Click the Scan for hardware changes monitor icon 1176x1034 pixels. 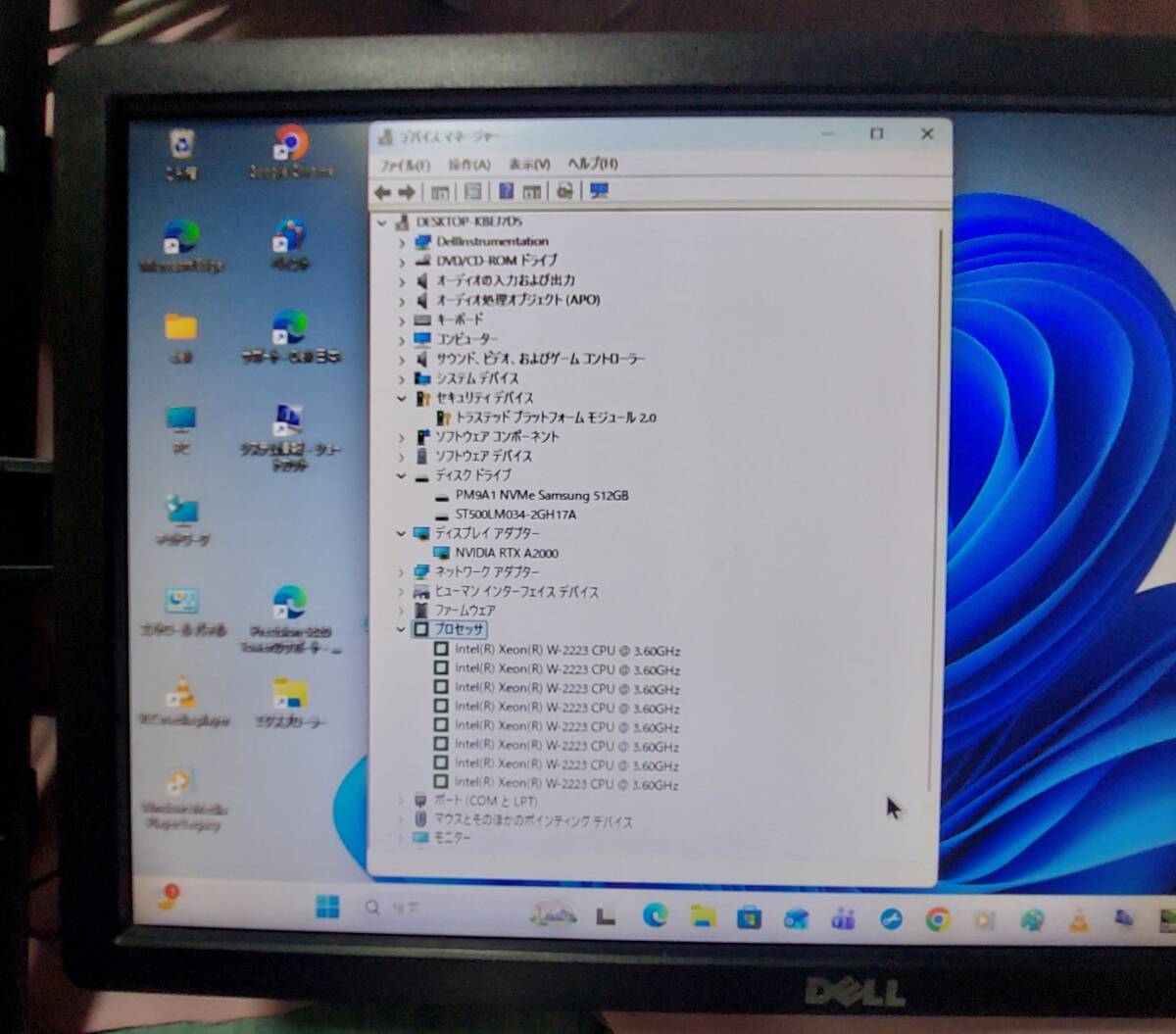pos(599,190)
